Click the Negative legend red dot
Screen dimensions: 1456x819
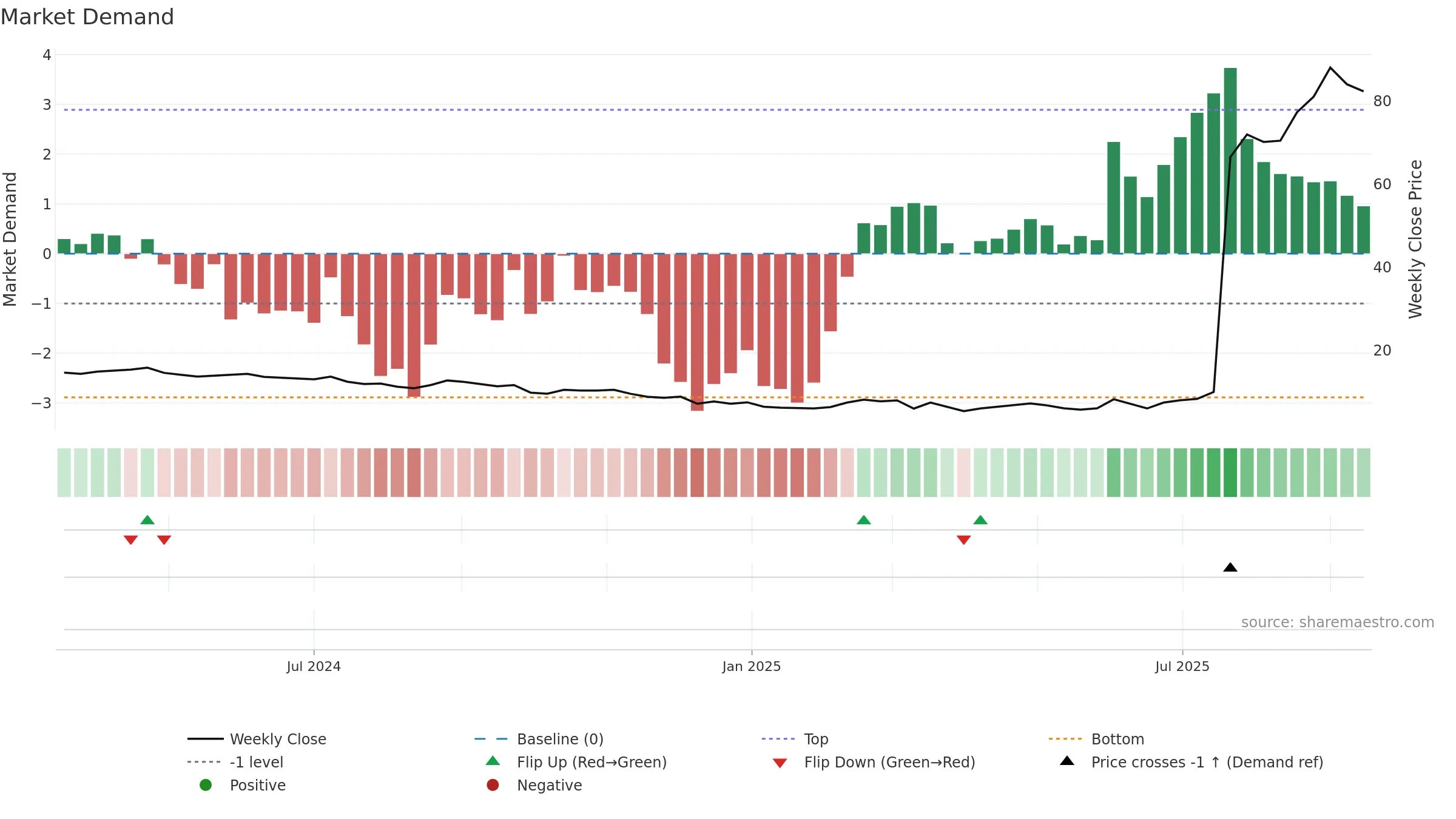[x=493, y=785]
